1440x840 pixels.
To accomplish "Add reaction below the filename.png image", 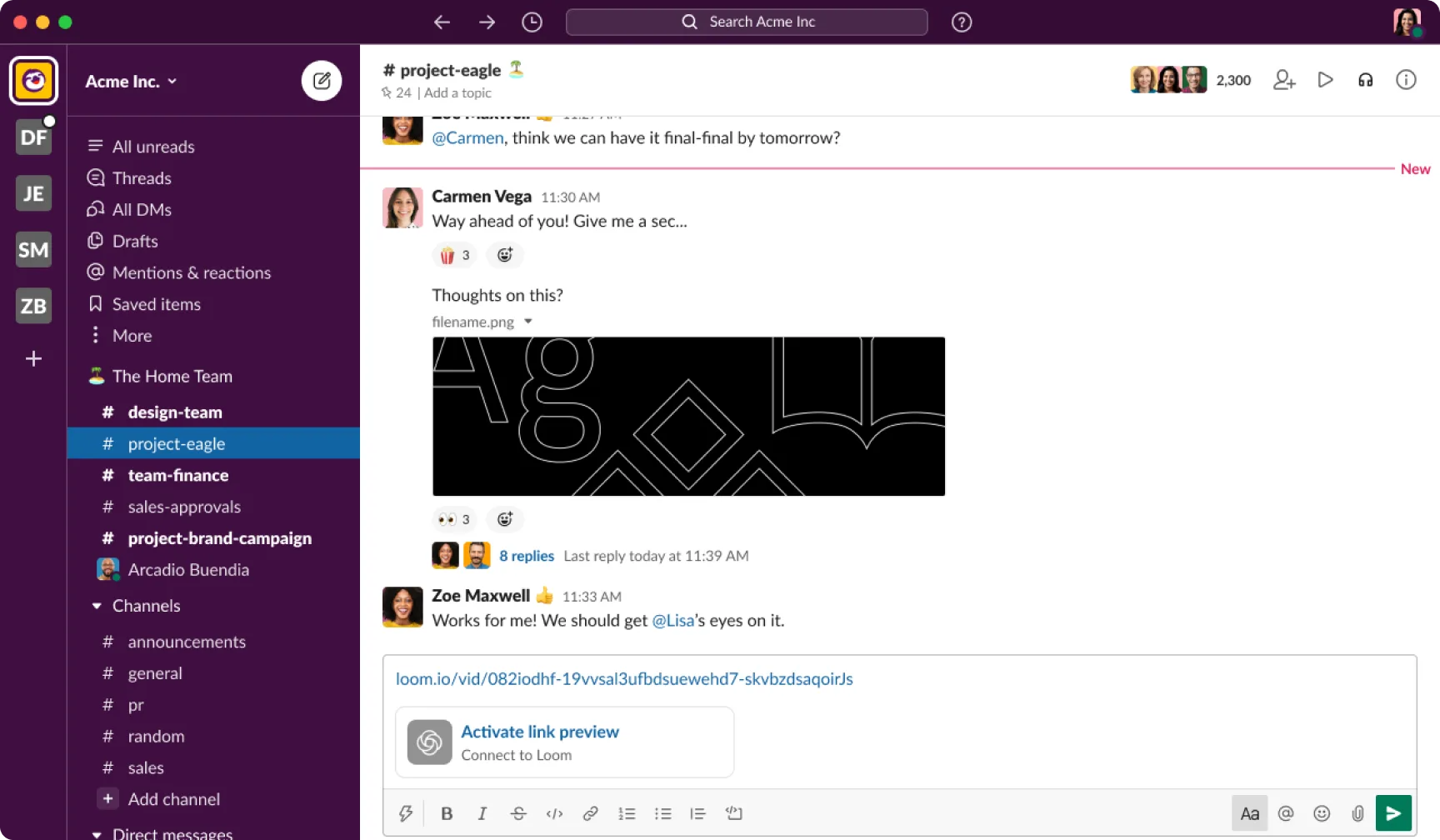I will (x=505, y=519).
